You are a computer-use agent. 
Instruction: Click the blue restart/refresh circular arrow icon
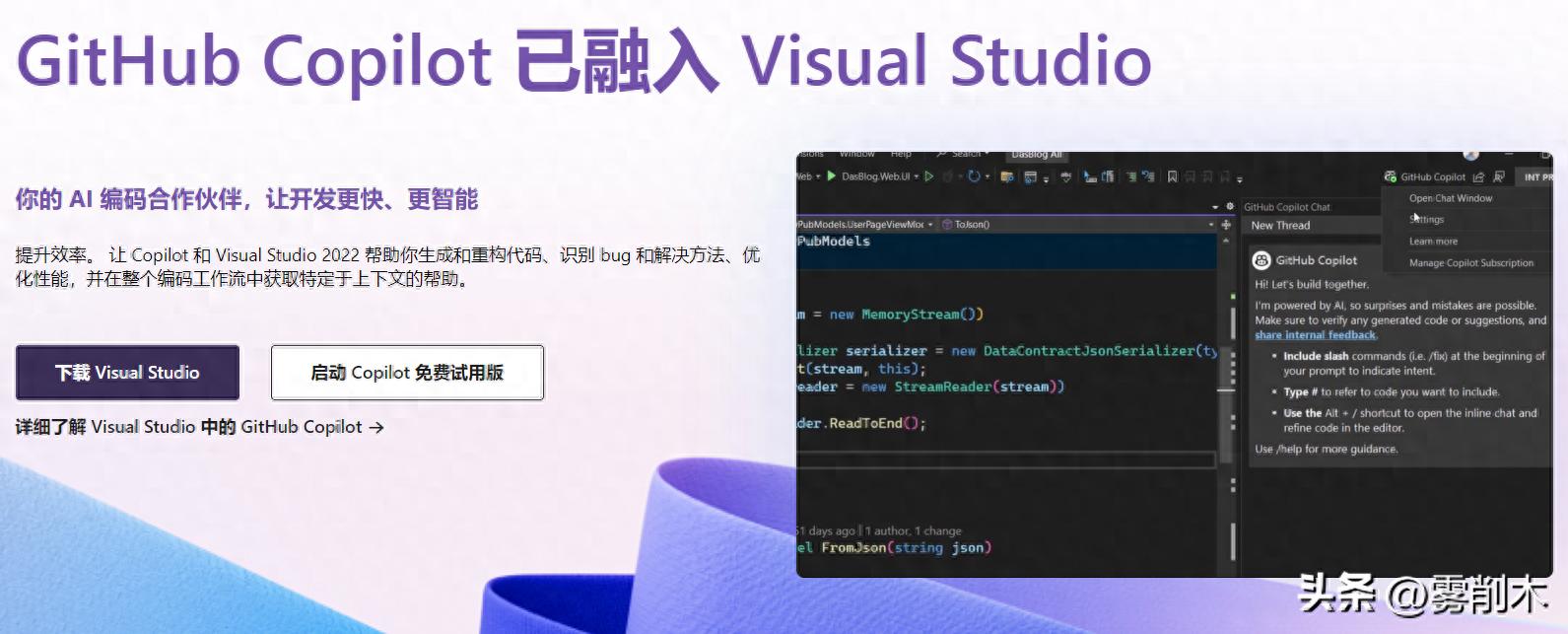click(974, 176)
